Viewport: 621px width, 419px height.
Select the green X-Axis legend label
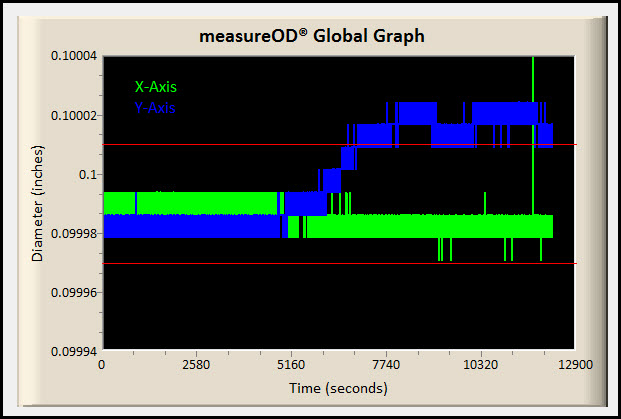pyautogui.click(x=156, y=87)
